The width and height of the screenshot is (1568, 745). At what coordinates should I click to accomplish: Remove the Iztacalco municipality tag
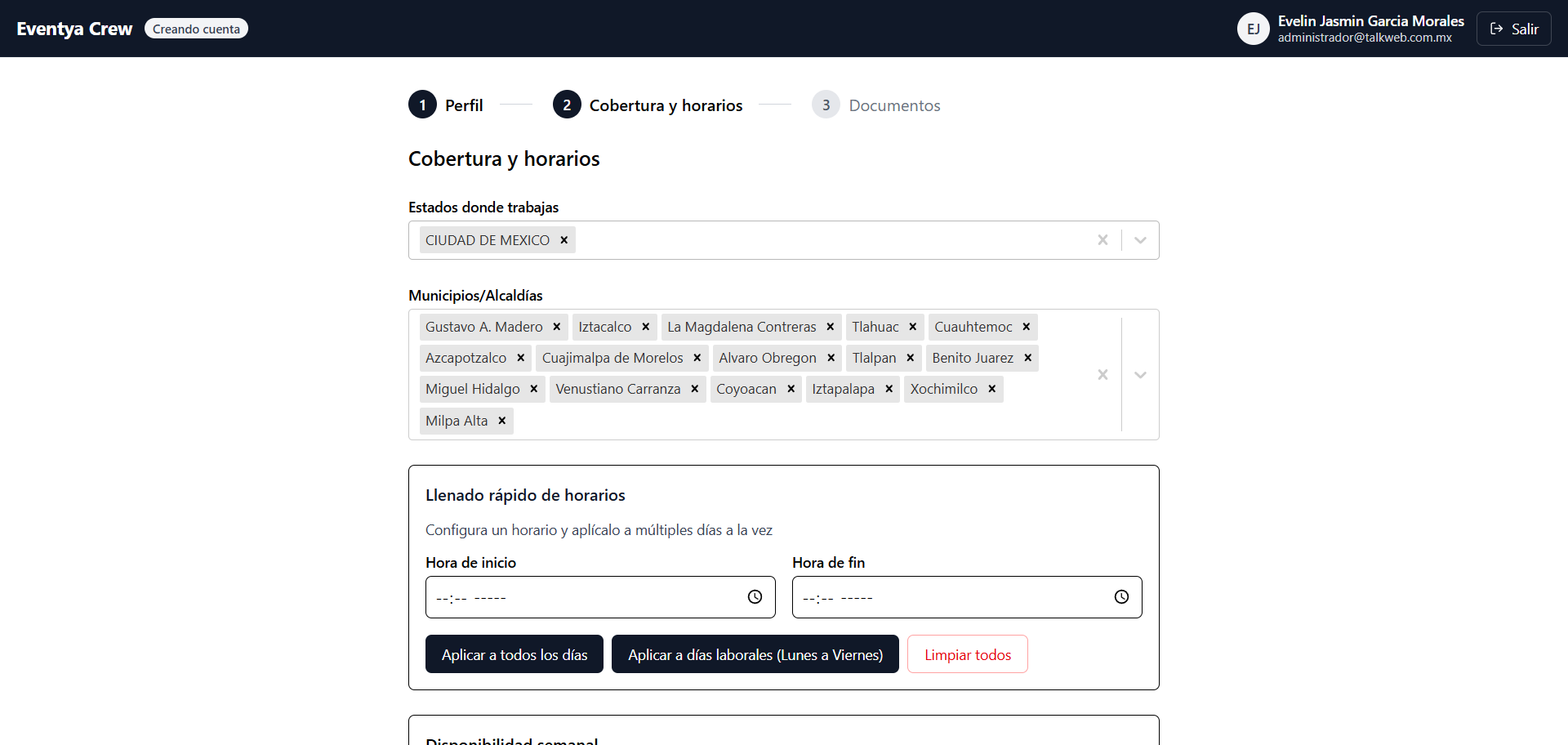(644, 327)
